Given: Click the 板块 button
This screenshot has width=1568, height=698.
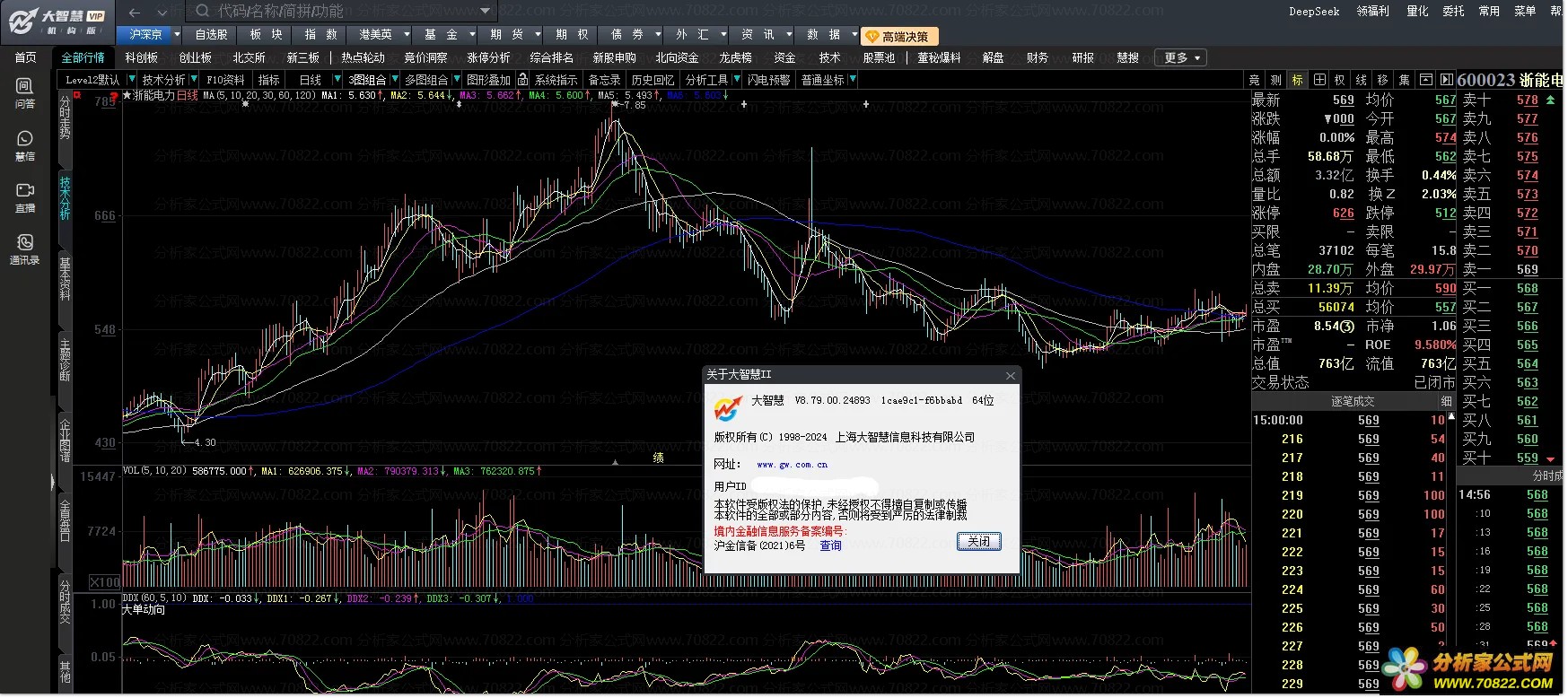Looking at the screenshot, I should 266,34.
